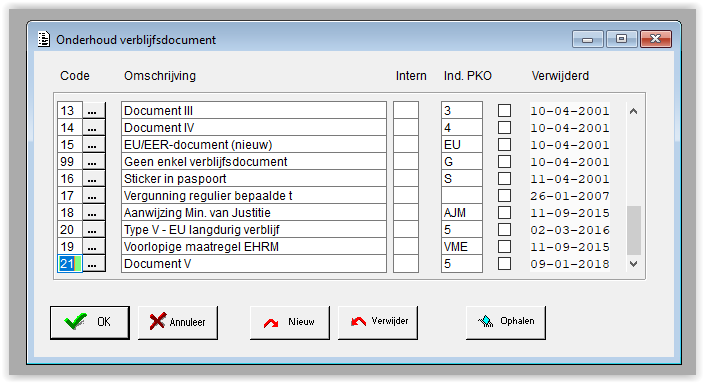The width and height of the screenshot is (704, 383).
Task: Toggle checkbox for EU/EER-document (nieuw)
Action: (504, 145)
